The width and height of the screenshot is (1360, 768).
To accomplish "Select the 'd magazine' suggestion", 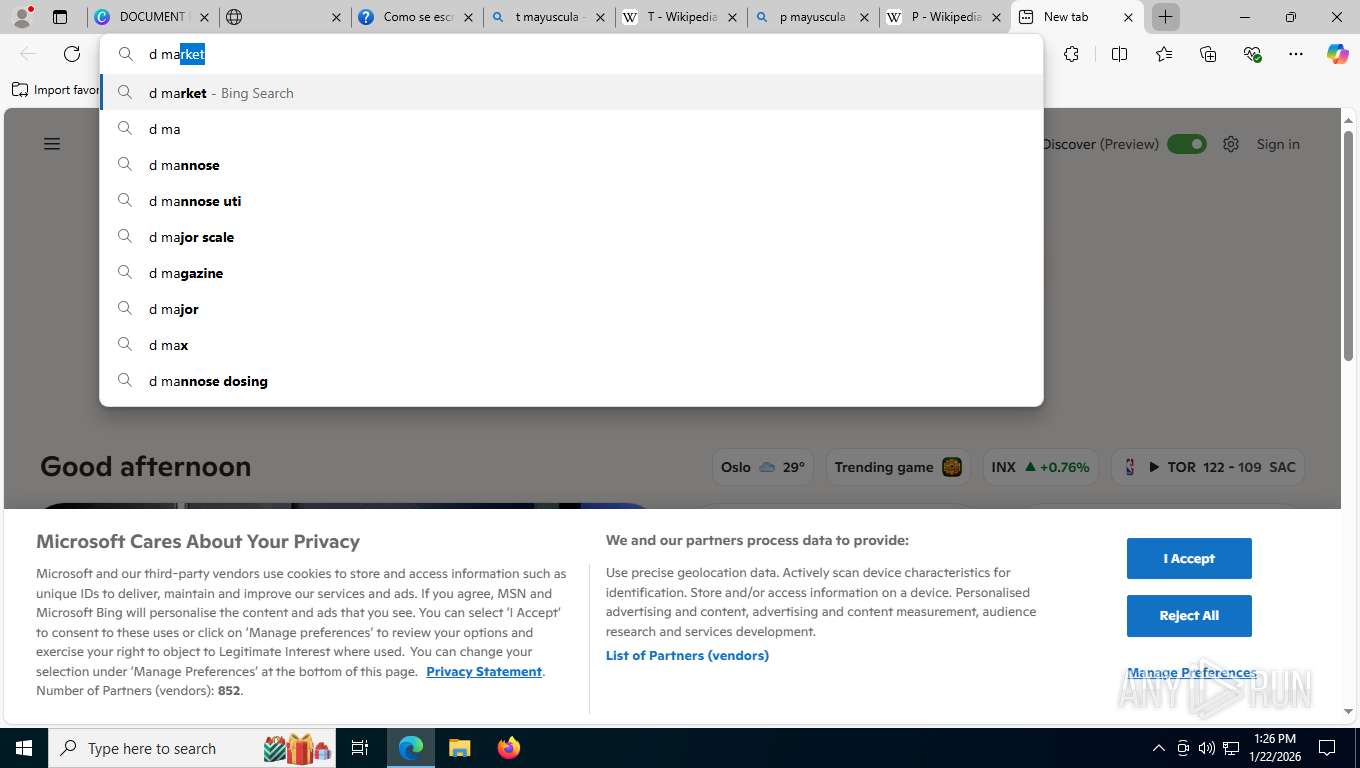I will 571,273.
